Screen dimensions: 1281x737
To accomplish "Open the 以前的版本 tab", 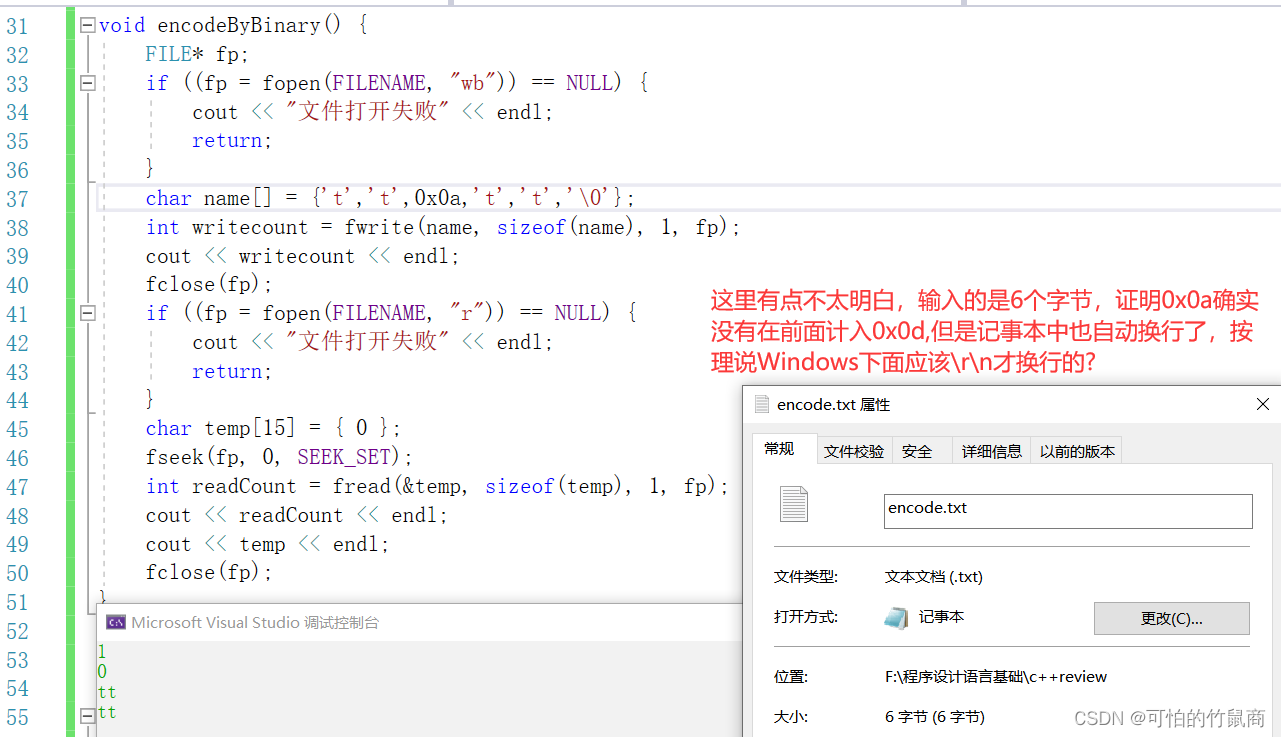I will coord(1077,452).
